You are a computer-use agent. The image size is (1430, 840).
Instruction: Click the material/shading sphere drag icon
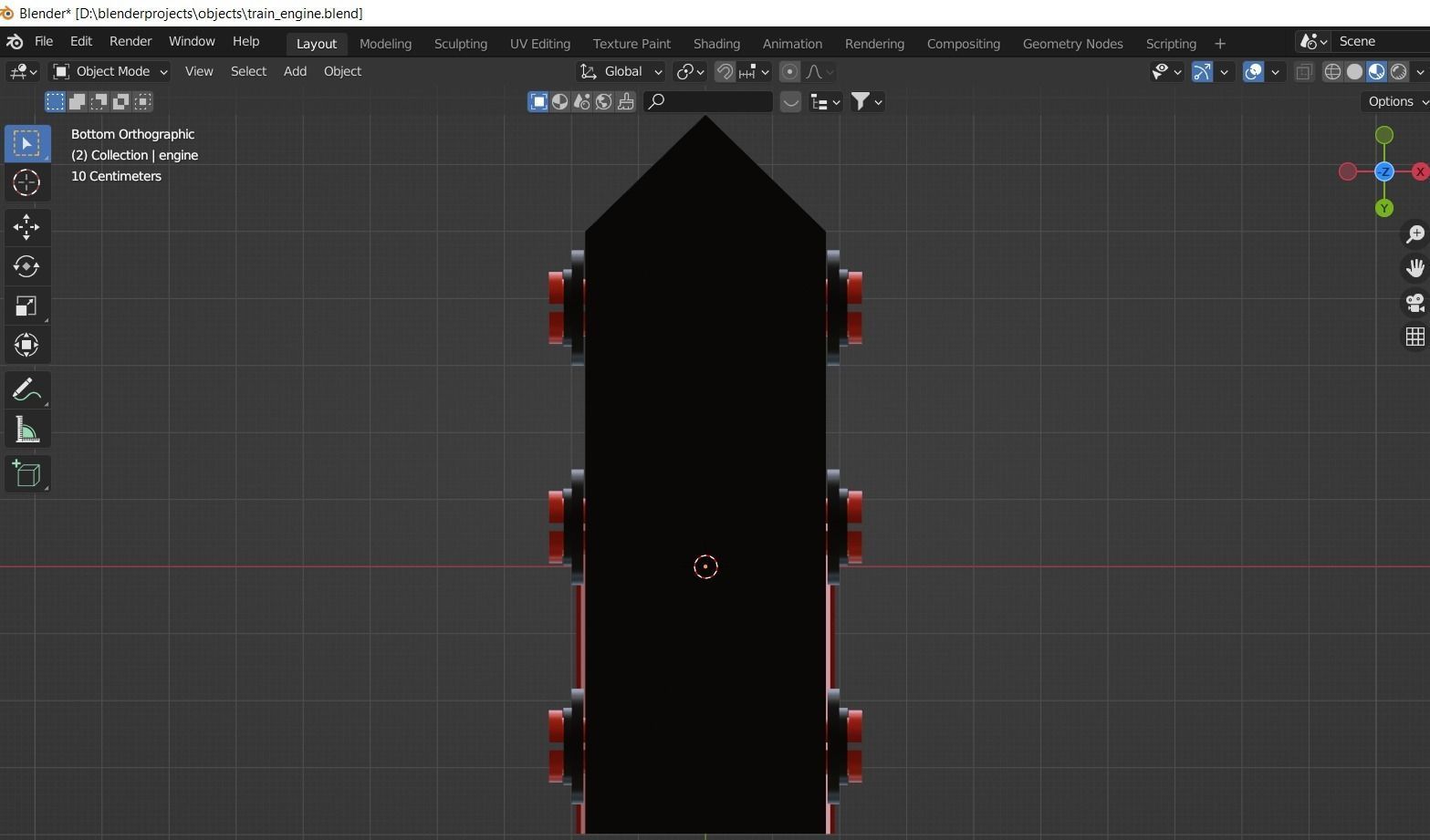click(560, 101)
